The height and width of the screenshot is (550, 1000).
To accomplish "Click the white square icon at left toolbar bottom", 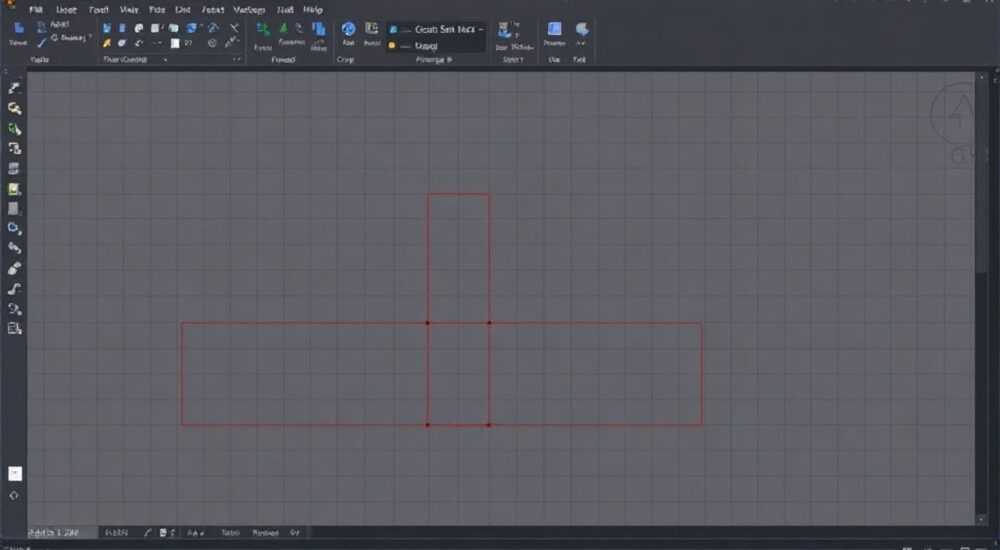I will pos(15,473).
